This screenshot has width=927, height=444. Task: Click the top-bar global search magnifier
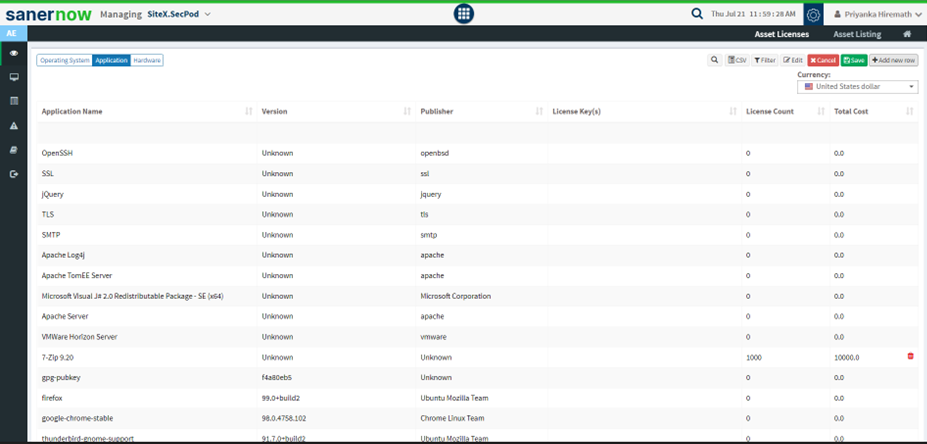(x=697, y=14)
